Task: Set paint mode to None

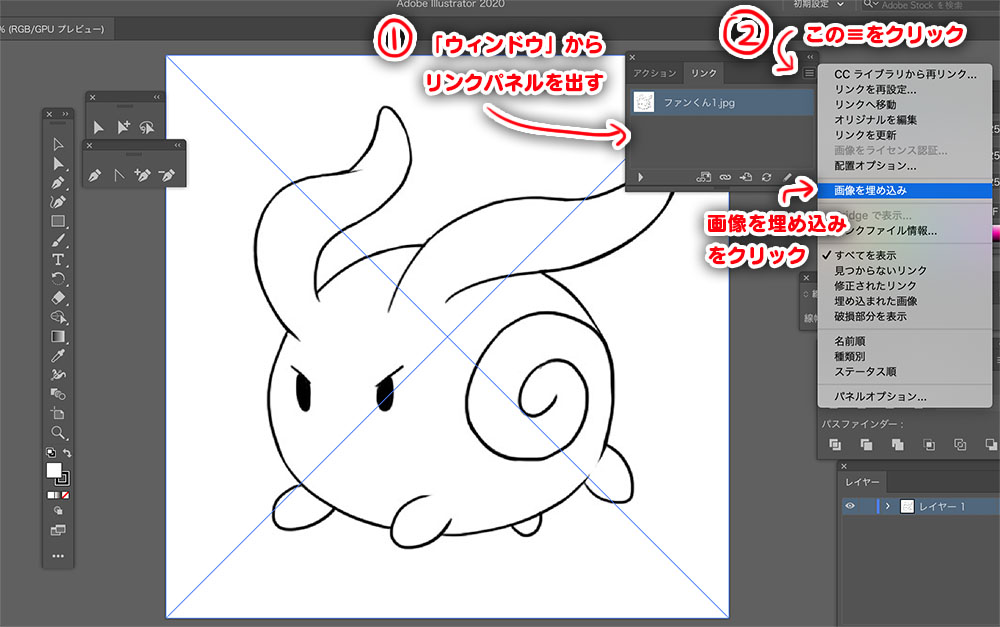Action: pyautogui.click(x=66, y=495)
